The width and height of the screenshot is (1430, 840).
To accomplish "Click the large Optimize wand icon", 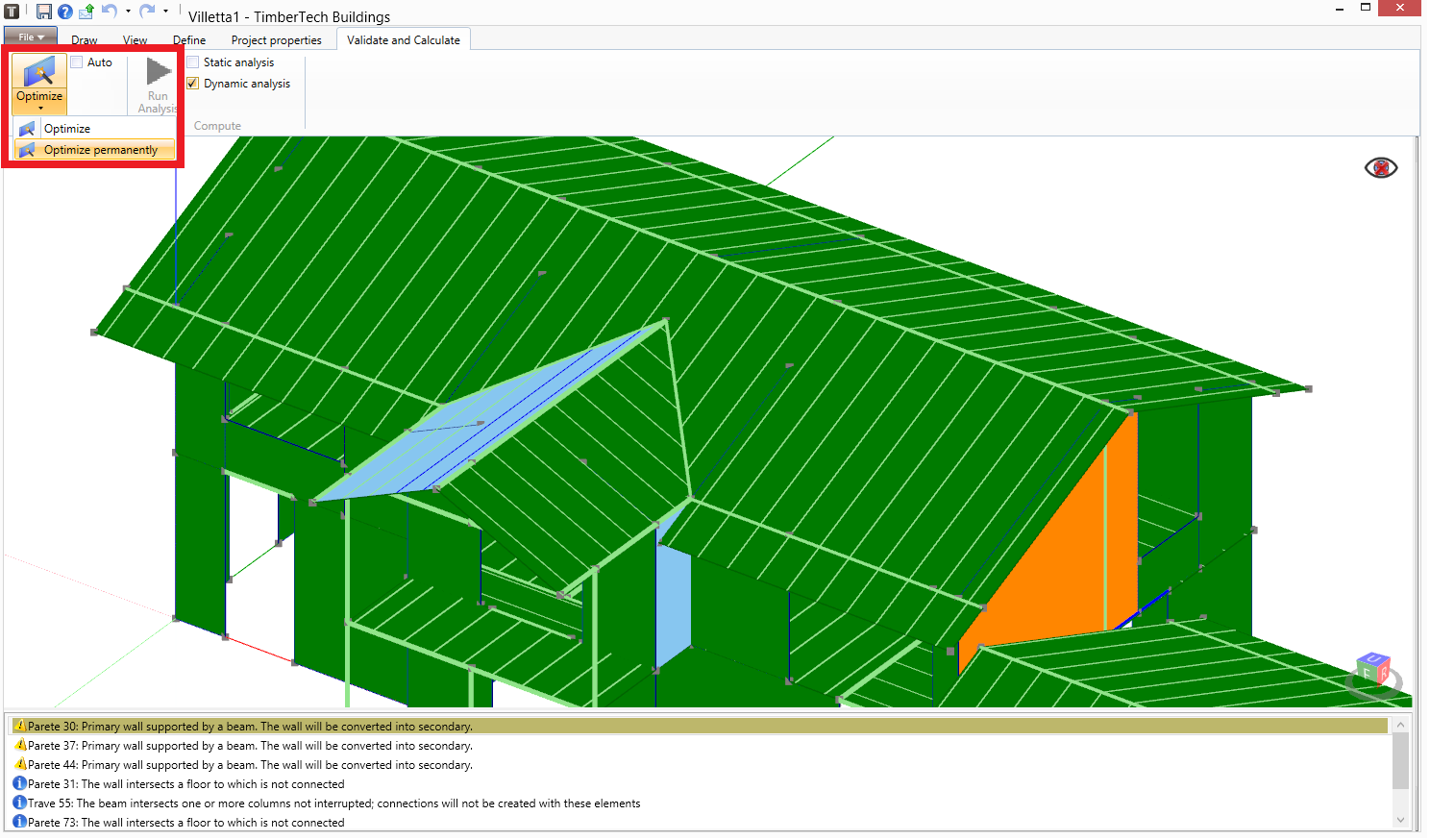I will [x=39, y=71].
